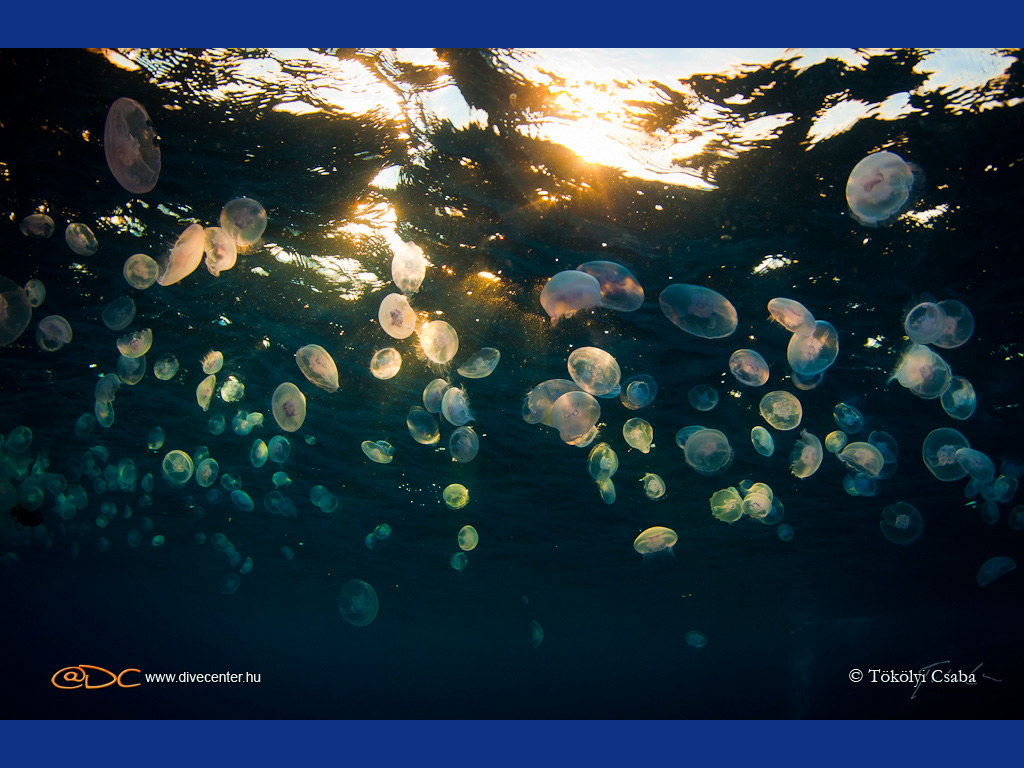Click the yellowish jellyfish at the bottom center

655,540
